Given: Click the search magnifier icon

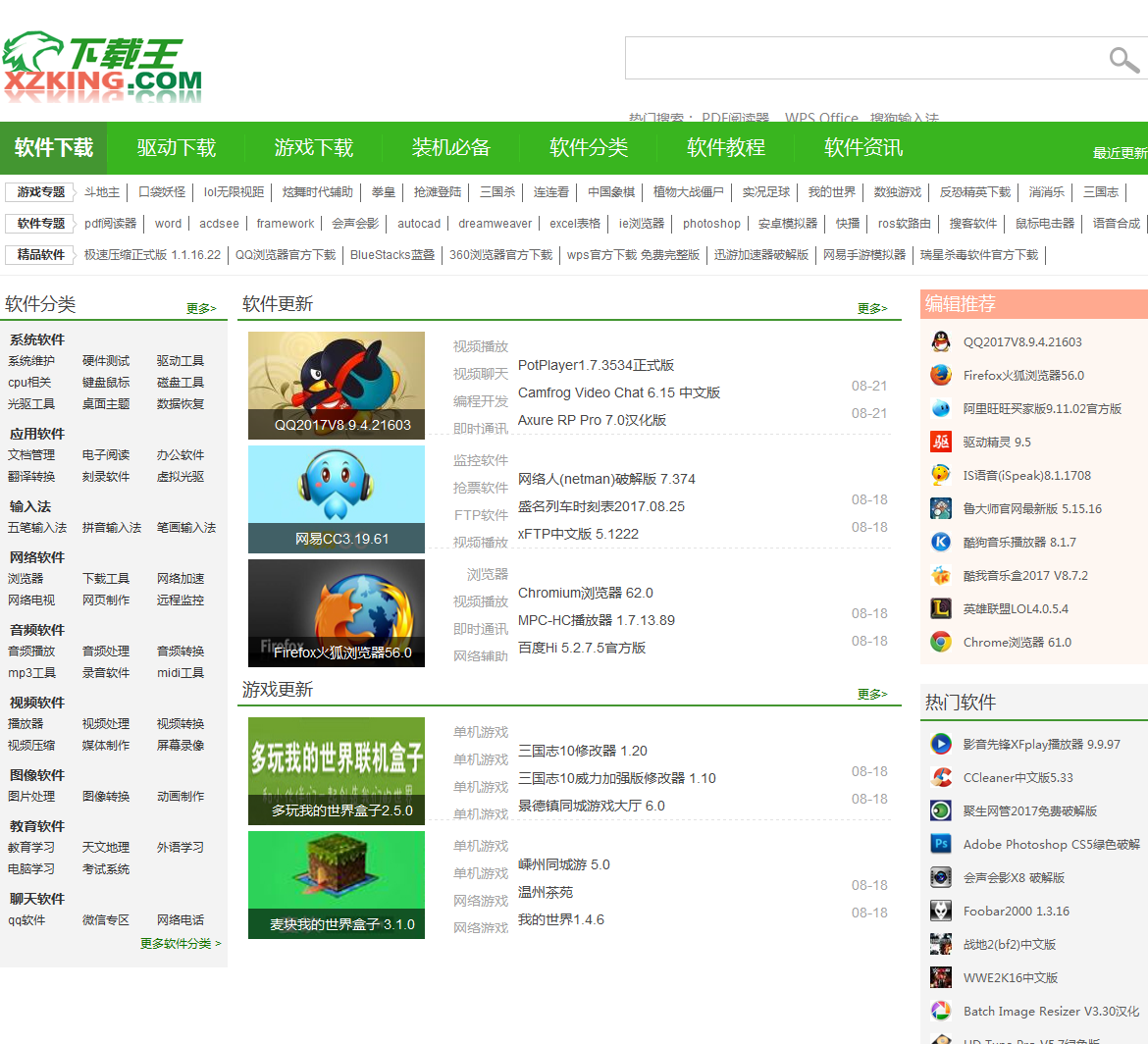Looking at the screenshot, I should (x=1123, y=59).
